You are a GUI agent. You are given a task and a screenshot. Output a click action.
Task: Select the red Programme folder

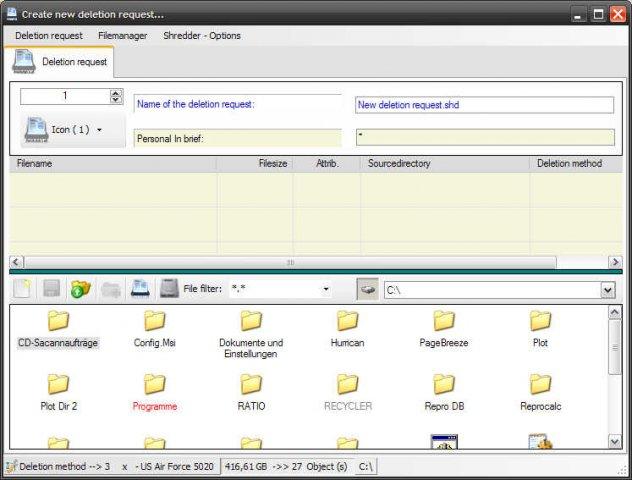coord(155,393)
